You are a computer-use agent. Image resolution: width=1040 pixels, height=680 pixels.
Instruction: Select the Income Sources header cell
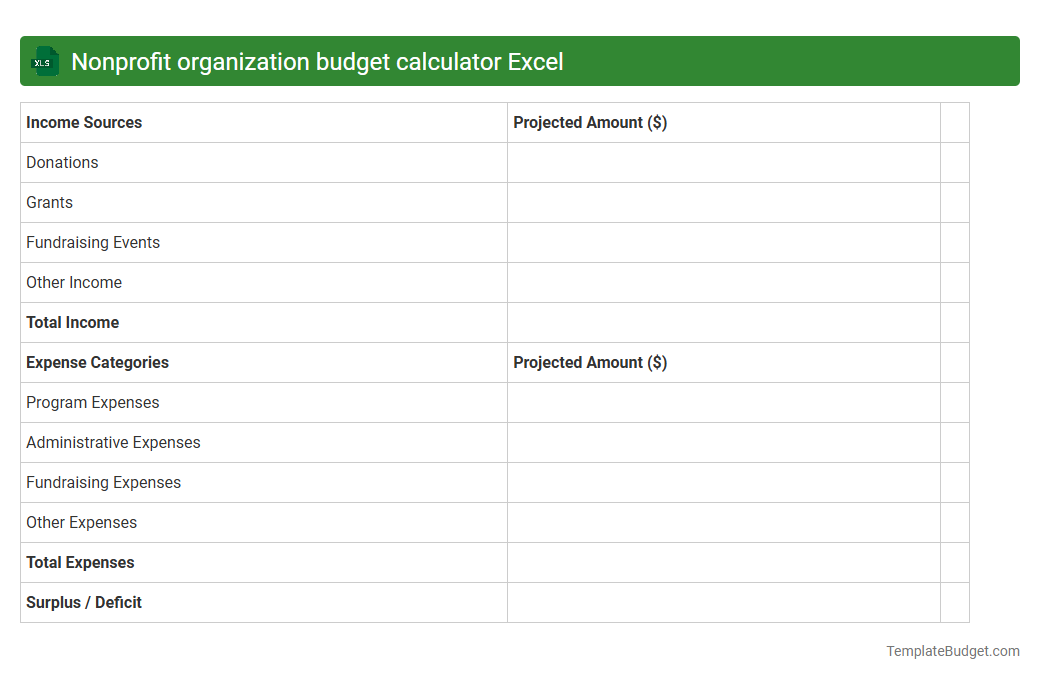click(84, 122)
